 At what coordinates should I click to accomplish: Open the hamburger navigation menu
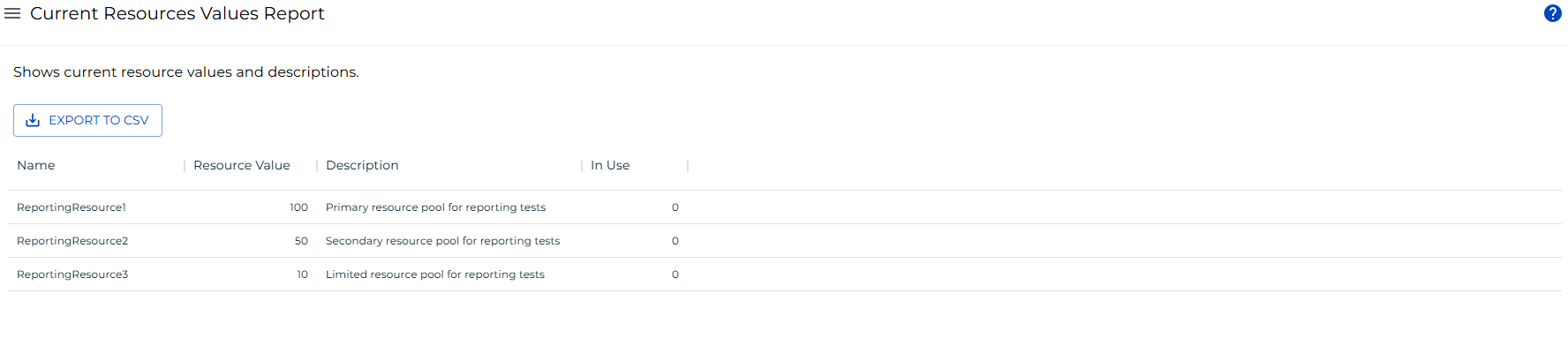click(12, 14)
